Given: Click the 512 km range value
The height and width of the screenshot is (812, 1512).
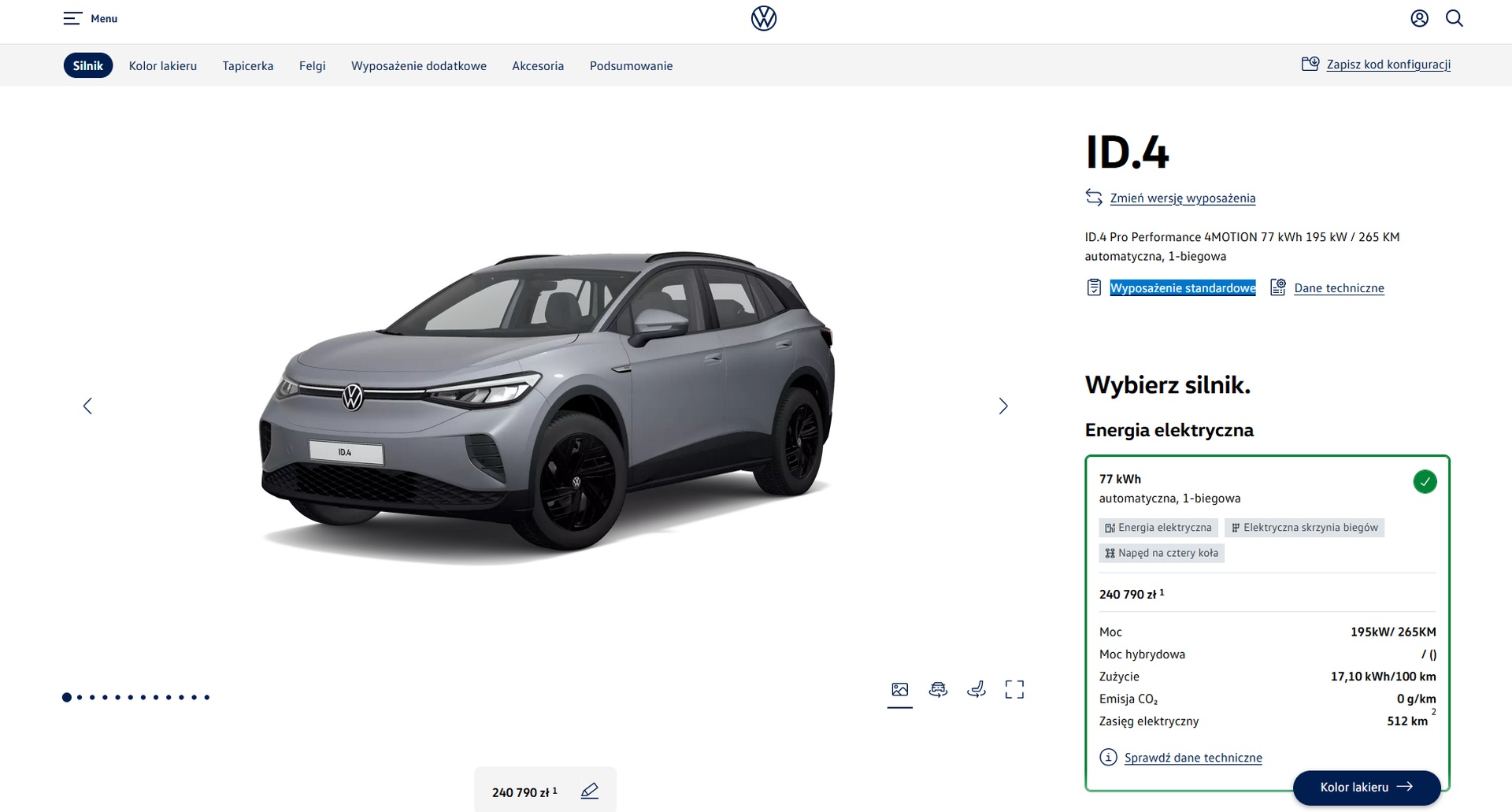Looking at the screenshot, I should coord(1407,721).
